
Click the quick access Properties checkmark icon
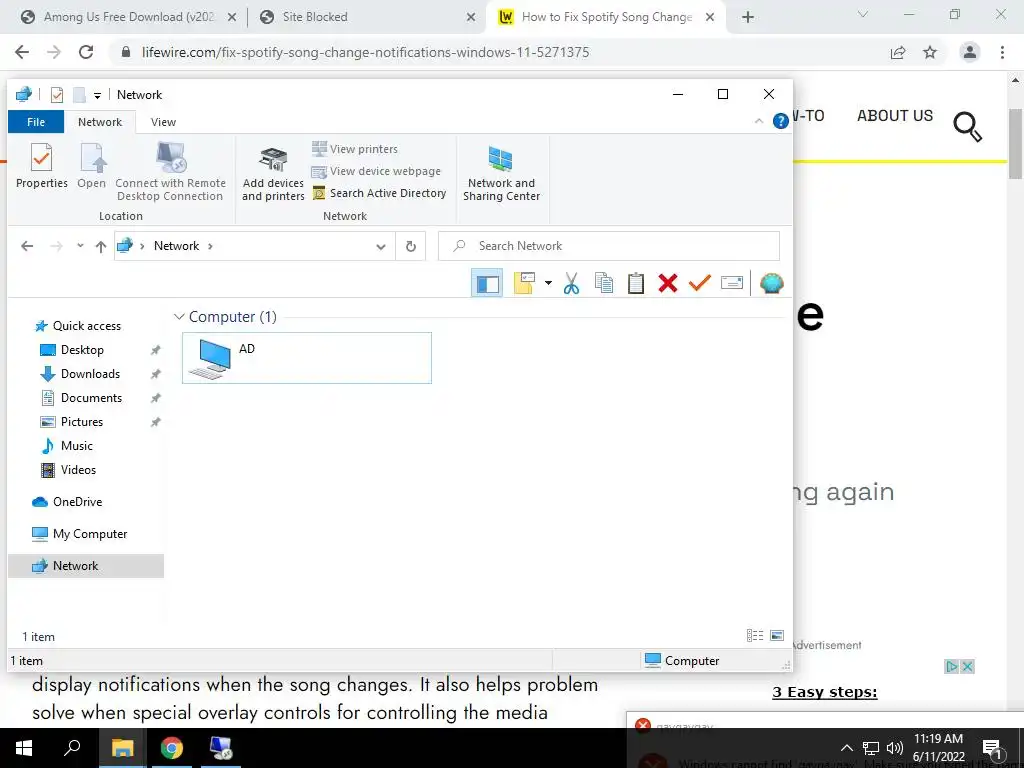57,95
